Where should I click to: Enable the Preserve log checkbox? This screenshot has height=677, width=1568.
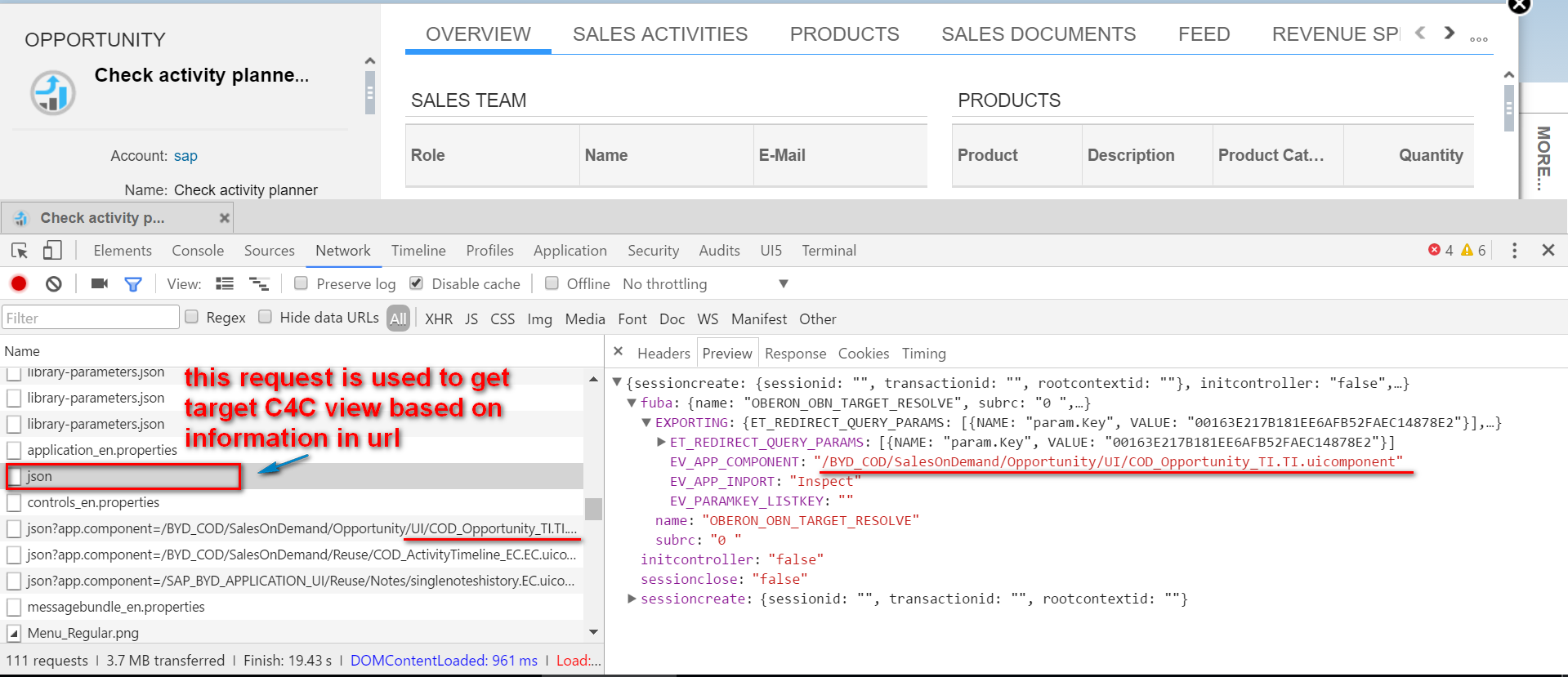click(x=301, y=283)
